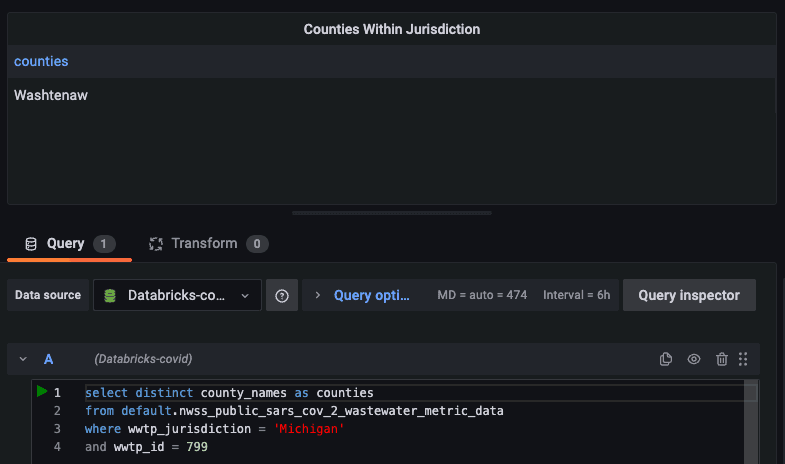Open data source help question-mark icon
This screenshot has width=785, height=464.
click(282, 295)
